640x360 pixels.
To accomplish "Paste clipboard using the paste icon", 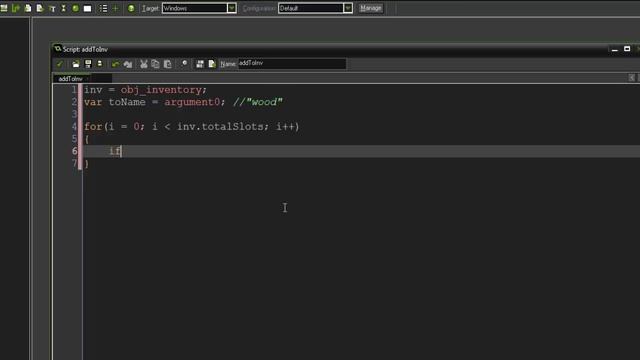I will (x=167, y=64).
